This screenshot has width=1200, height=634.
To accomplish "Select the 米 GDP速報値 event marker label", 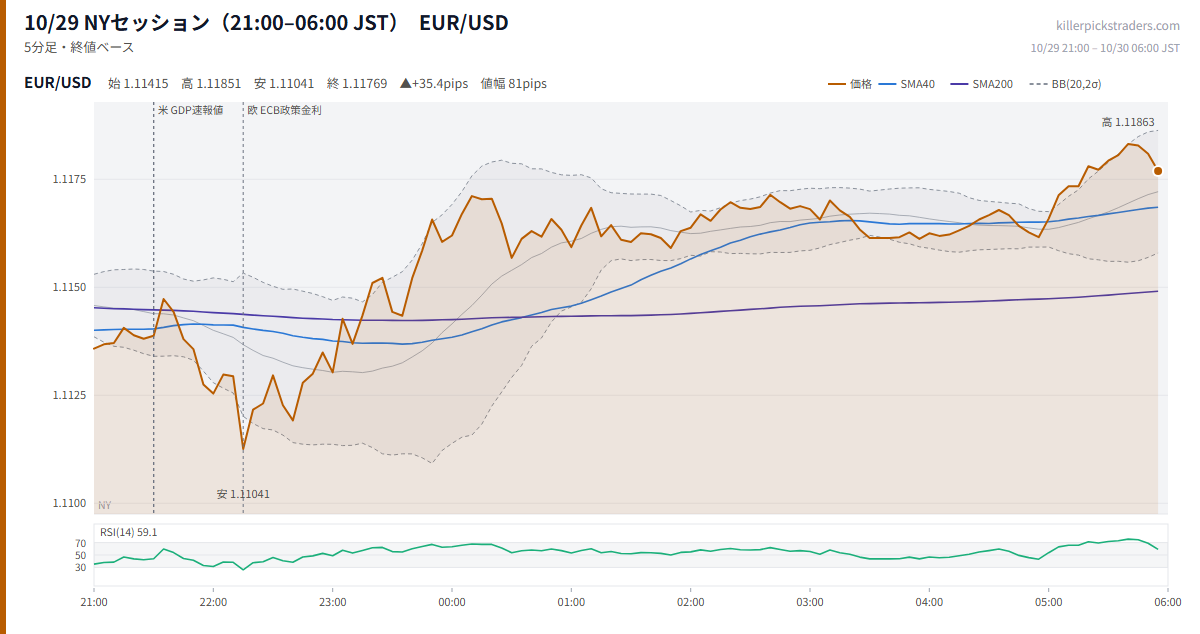I will click(190, 110).
